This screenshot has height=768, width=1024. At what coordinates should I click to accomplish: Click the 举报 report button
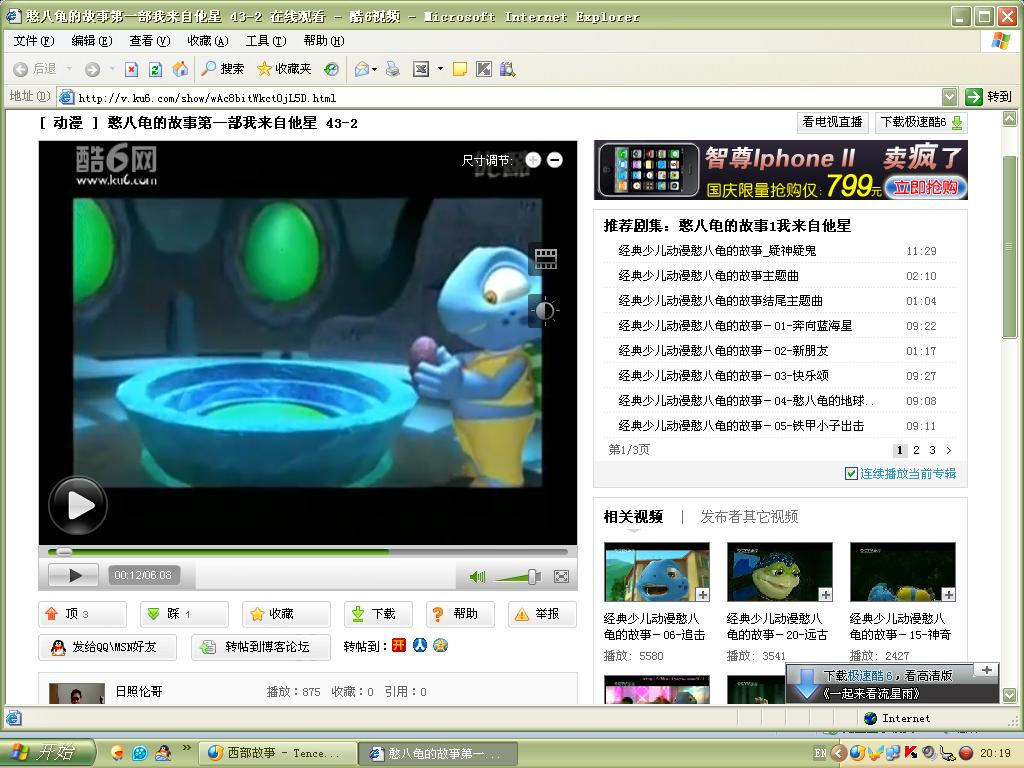(x=542, y=614)
